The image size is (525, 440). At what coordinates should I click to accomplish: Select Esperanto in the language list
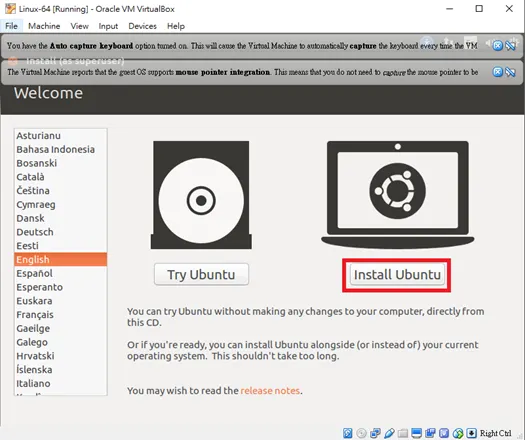click(x=61, y=287)
